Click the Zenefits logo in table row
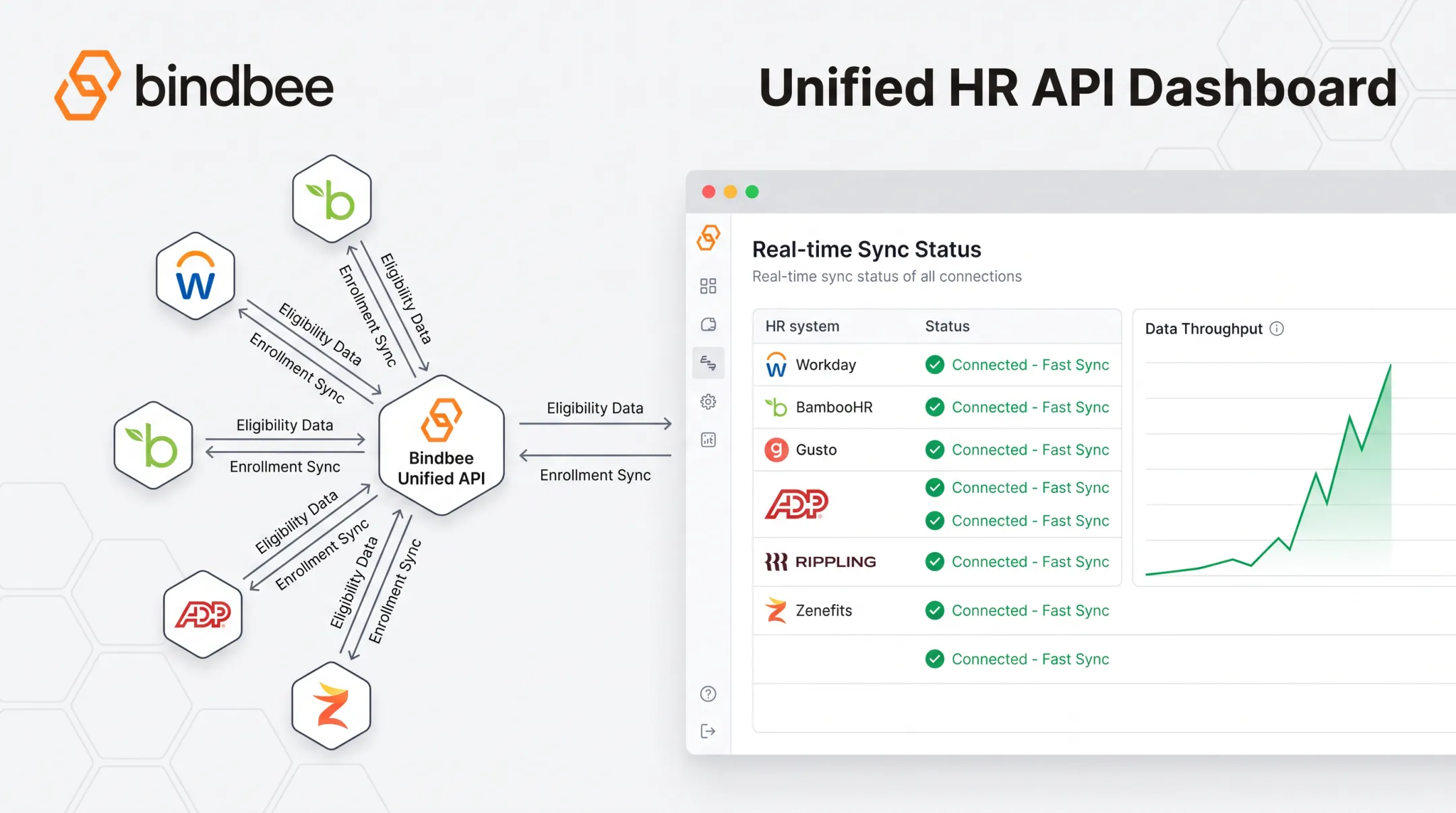 point(776,610)
